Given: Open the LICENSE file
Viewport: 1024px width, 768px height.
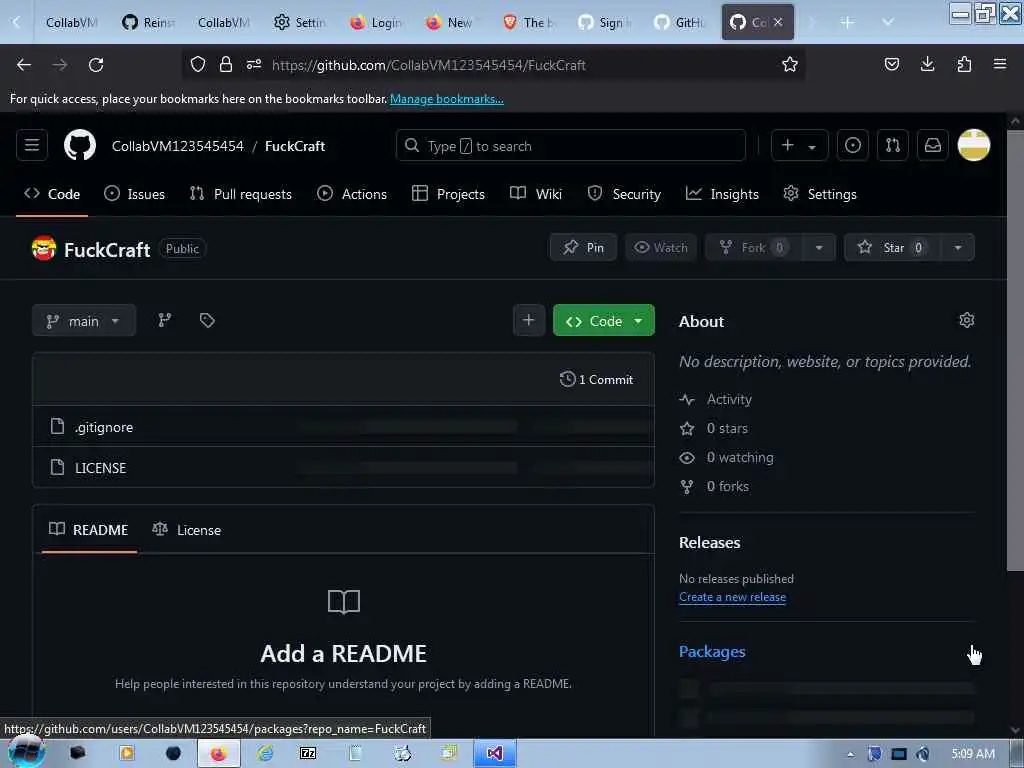Looking at the screenshot, I should (101, 468).
